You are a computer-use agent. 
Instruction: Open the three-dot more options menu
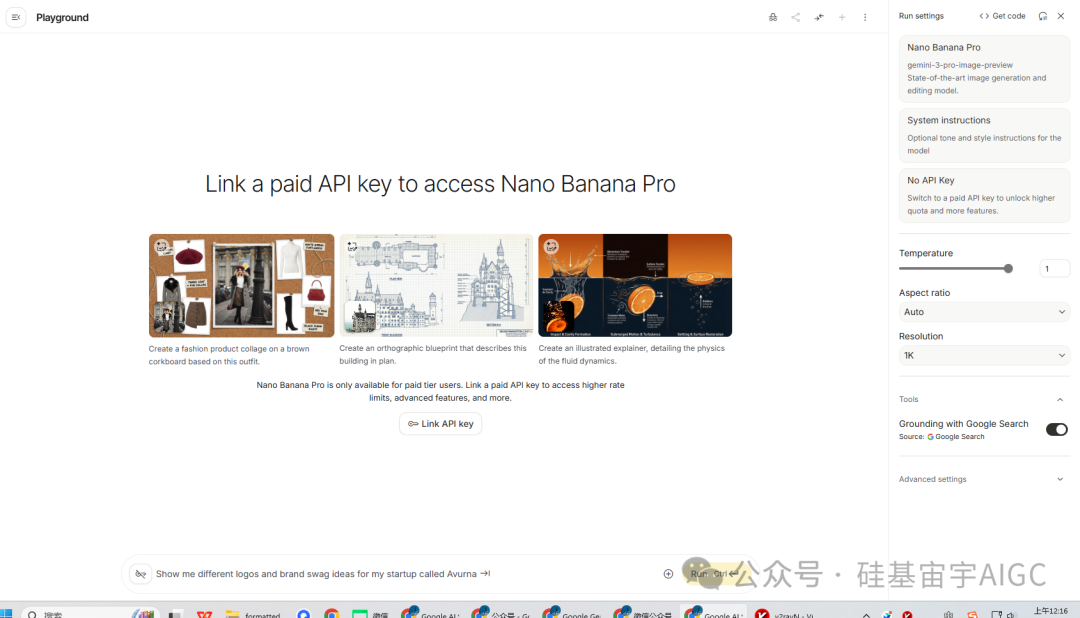coord(865,17)
